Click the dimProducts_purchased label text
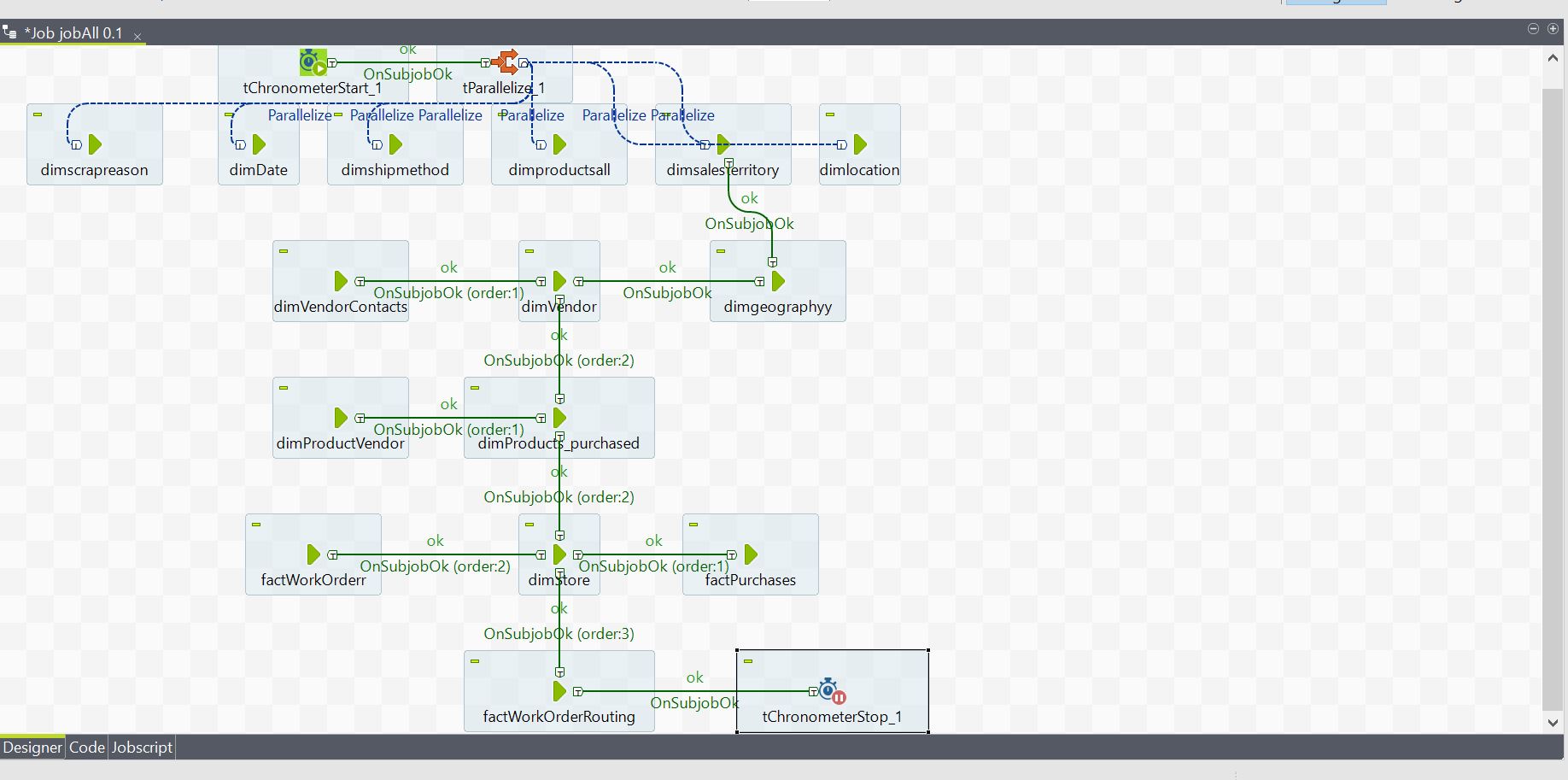 [x=559, y=443]
